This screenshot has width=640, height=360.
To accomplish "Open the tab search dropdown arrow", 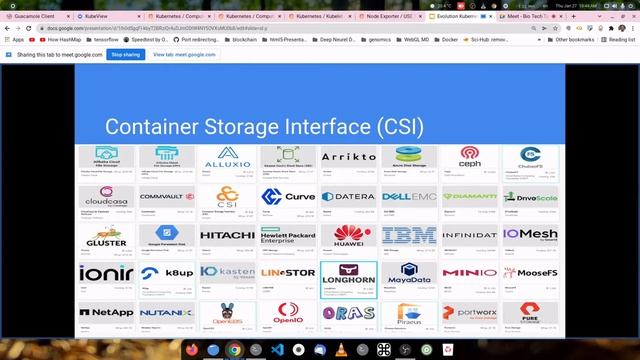I will pos(599,16).
